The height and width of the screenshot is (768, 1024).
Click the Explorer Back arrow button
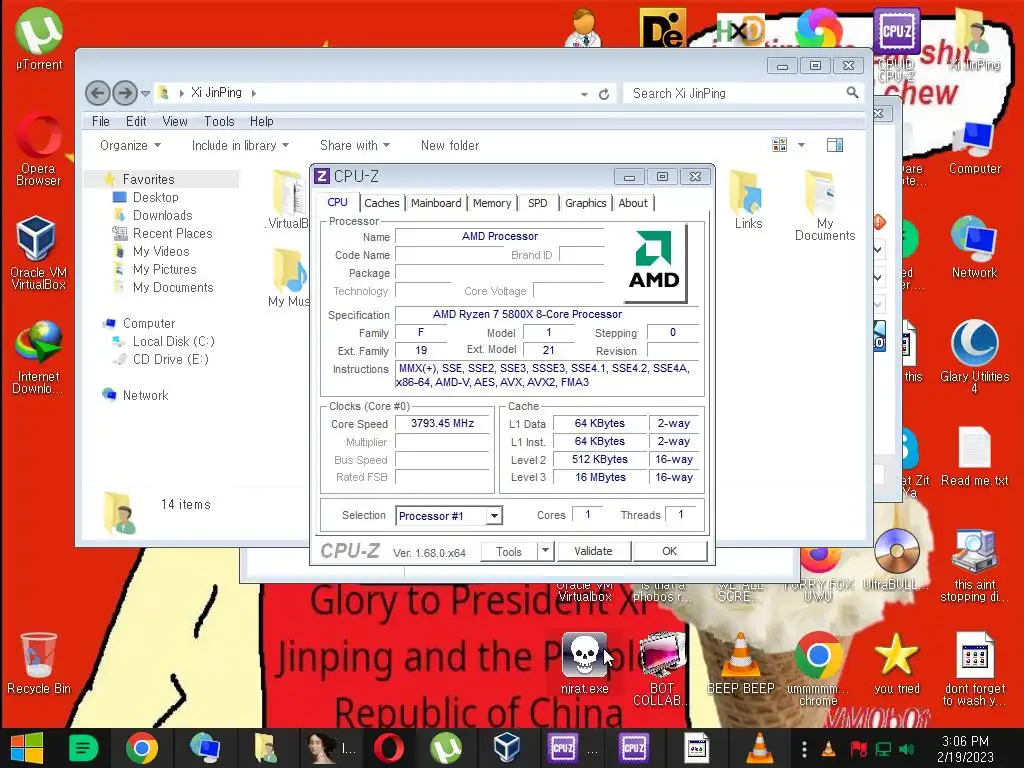coord(98,93)
